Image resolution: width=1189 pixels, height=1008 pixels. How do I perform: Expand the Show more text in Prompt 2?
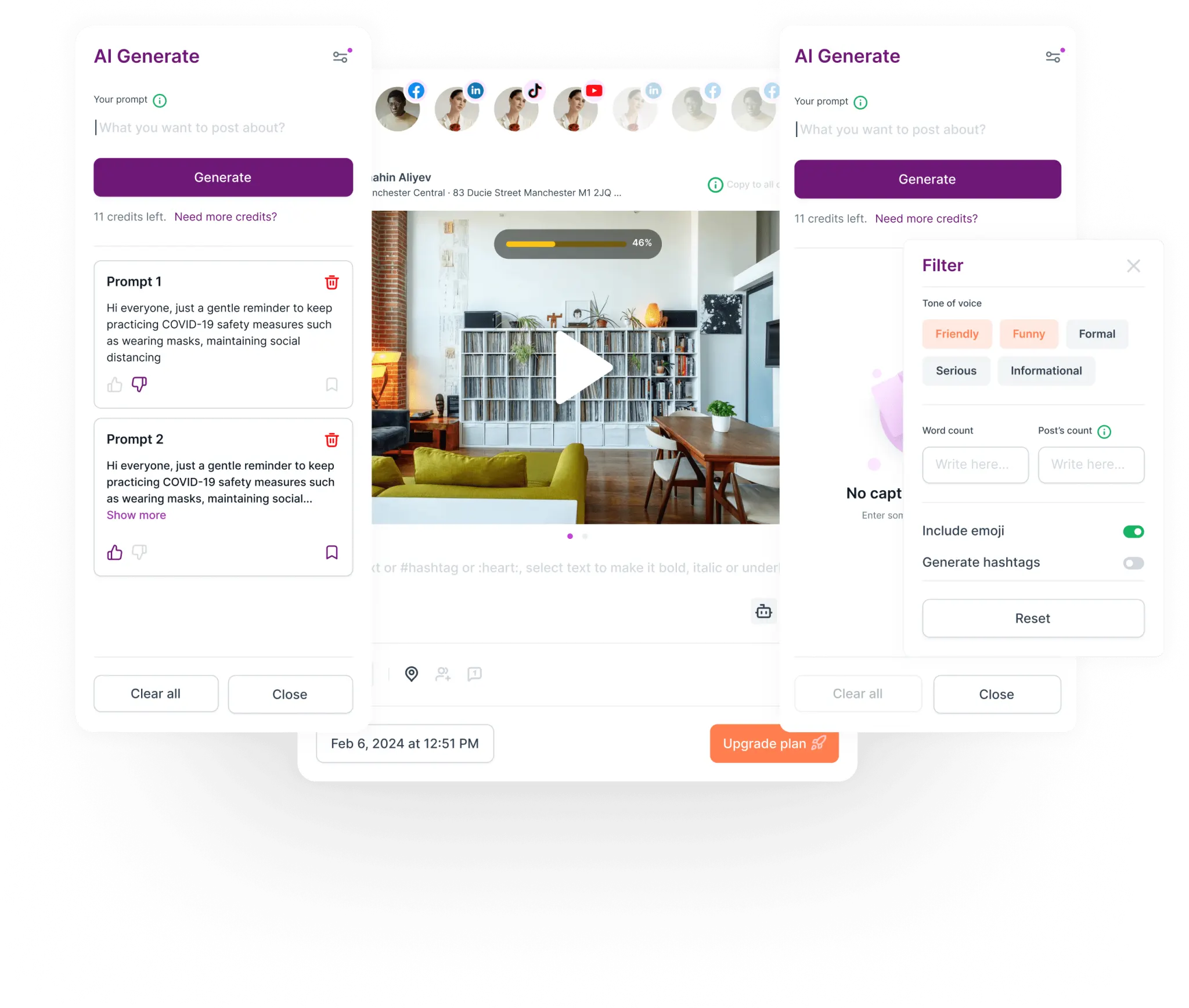coord(135,516)
